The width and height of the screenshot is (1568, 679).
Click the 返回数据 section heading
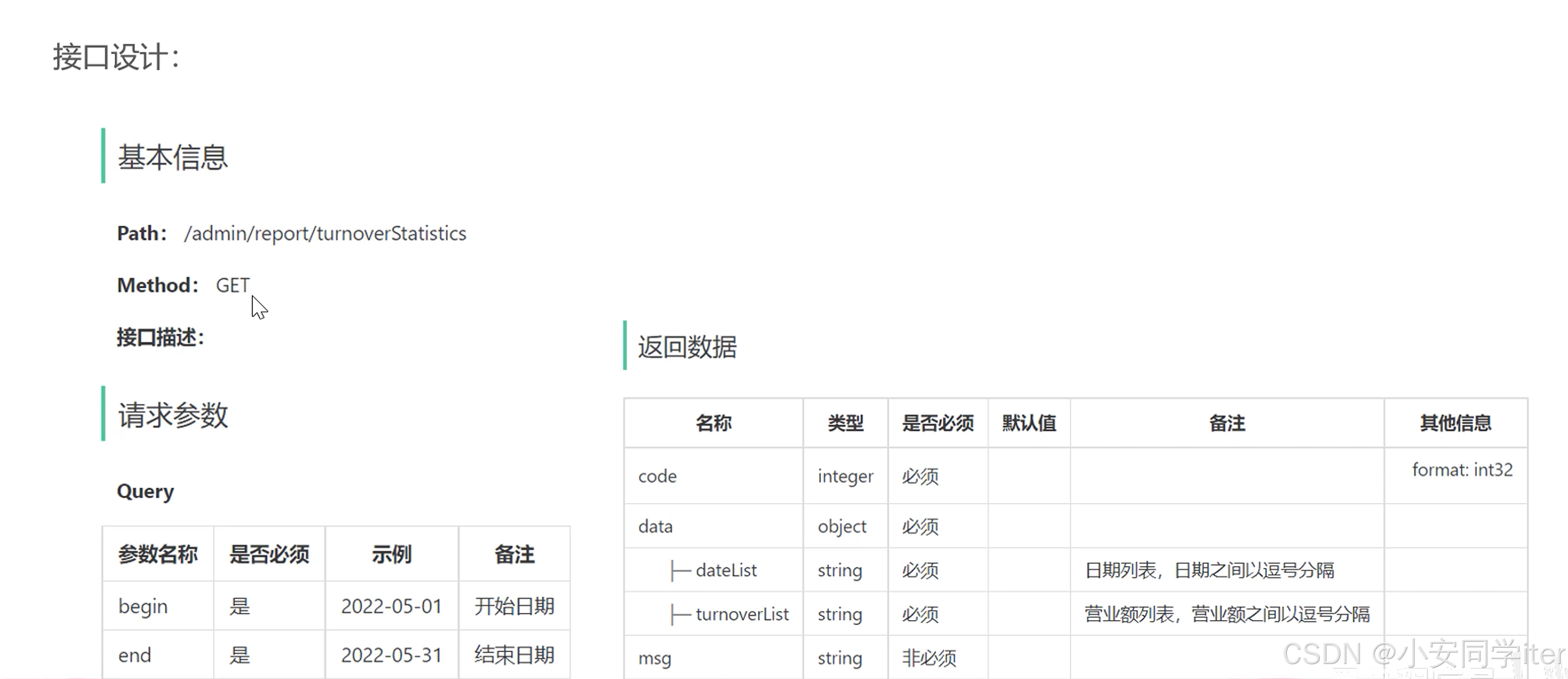pyautogui.click(x=687, y=347)
